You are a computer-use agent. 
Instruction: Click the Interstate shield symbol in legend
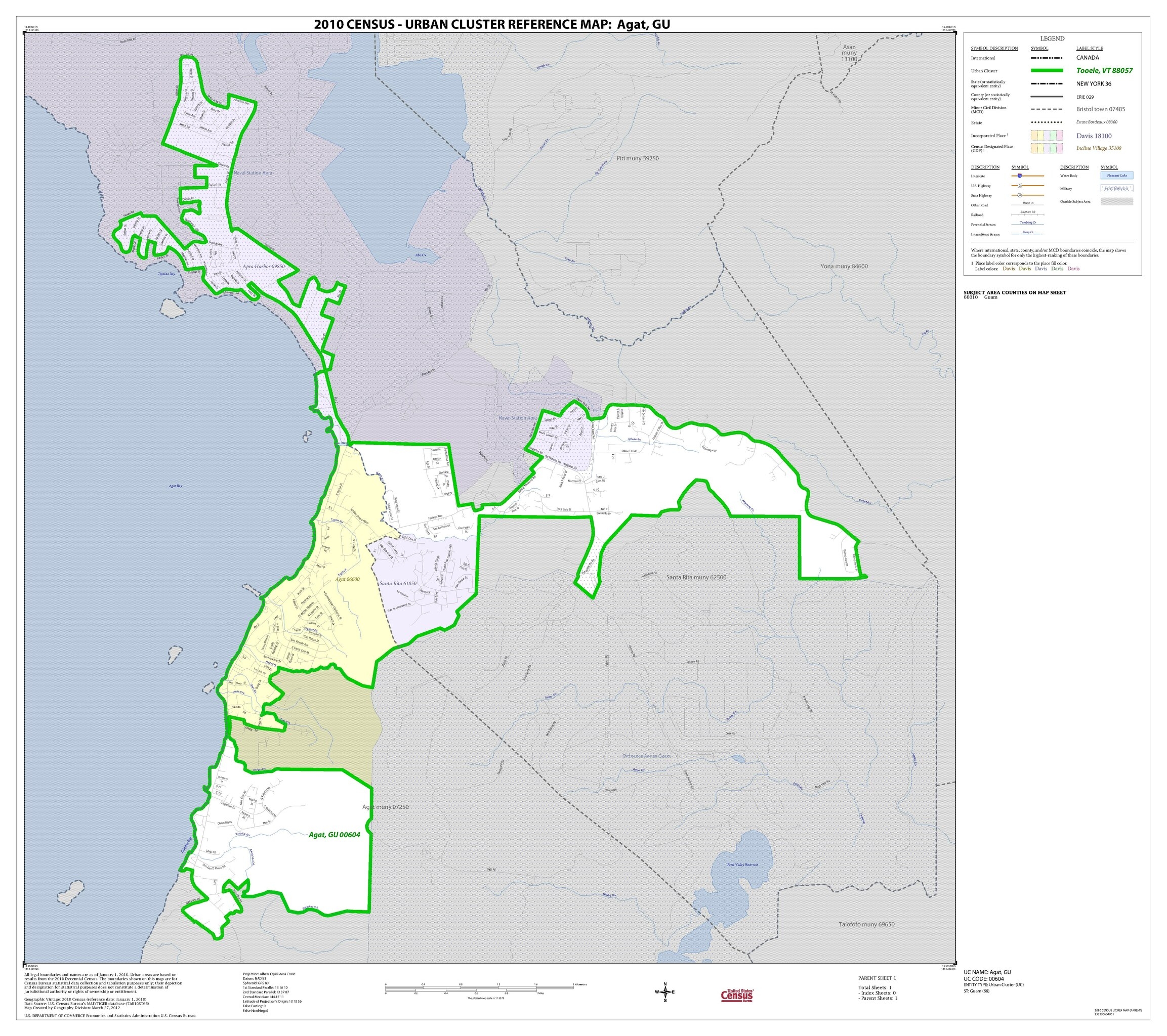pos(1019,176)
